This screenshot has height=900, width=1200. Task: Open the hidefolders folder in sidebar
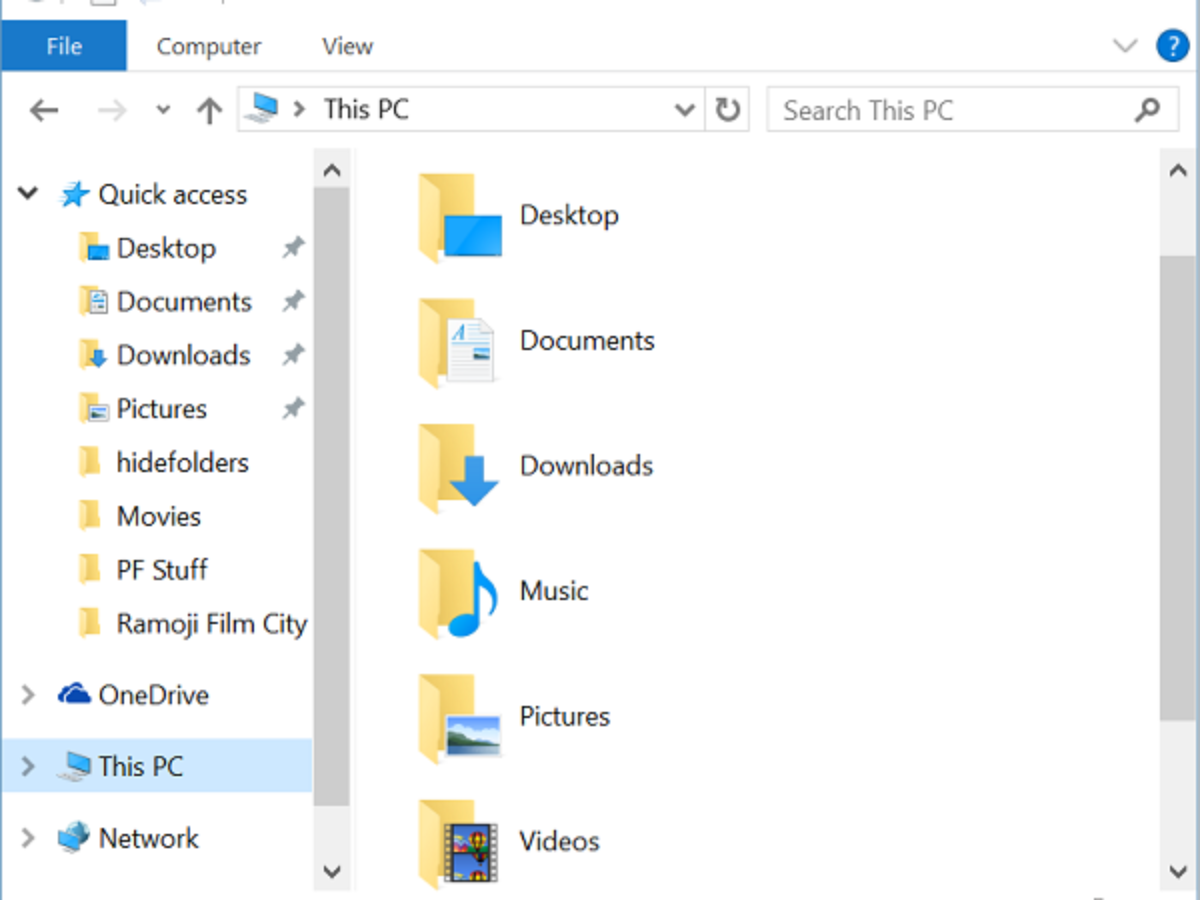182,463
